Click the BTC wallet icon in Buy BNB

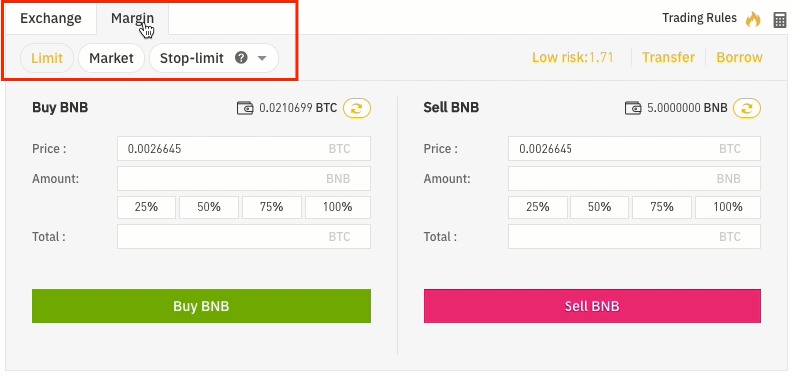pyautogui.click(x=245, y=108)
